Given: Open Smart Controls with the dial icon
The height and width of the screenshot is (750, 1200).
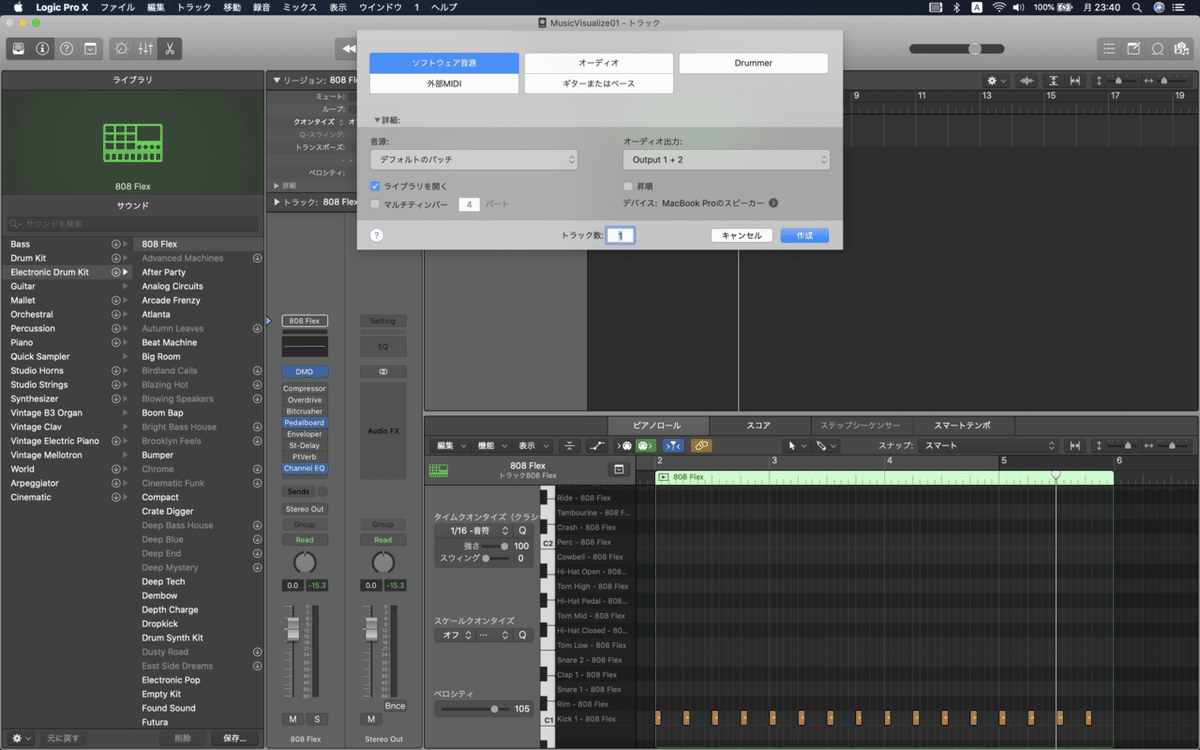Looking at the screenshot, I should click(x=122, y=48).
